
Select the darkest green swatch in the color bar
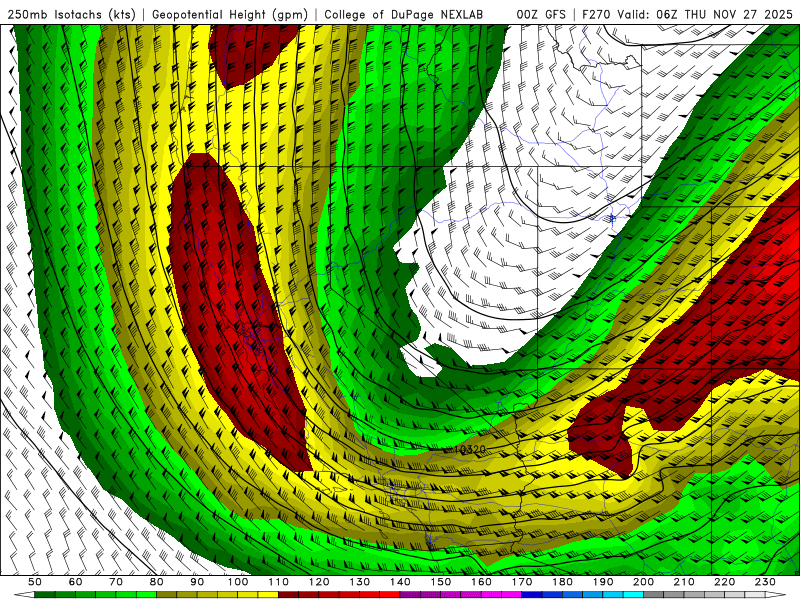[x=45, y=594]
